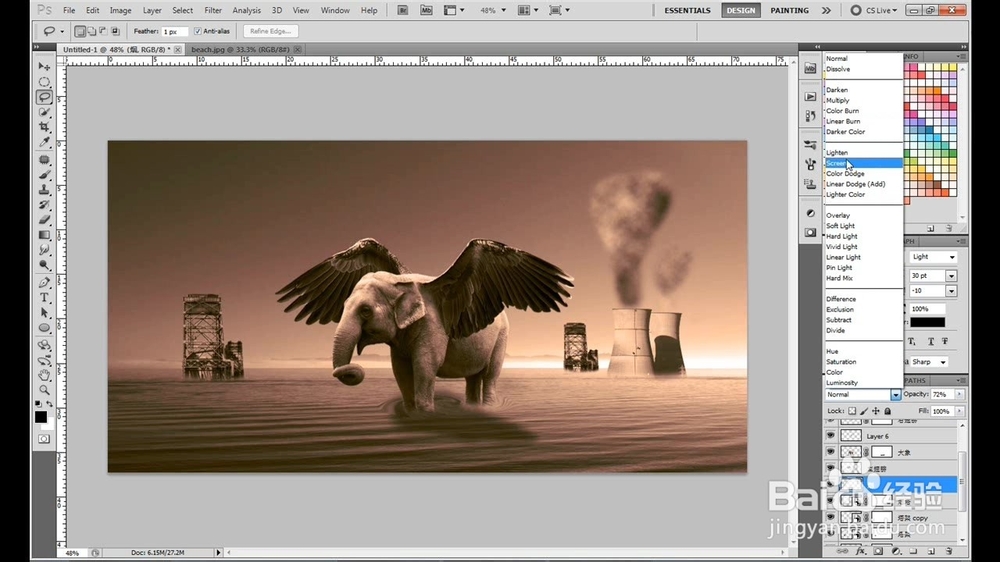Viewport: 1000px width, 562px height.
Task: Launch Mini Bridge from application bar
Action: point(426,10)
